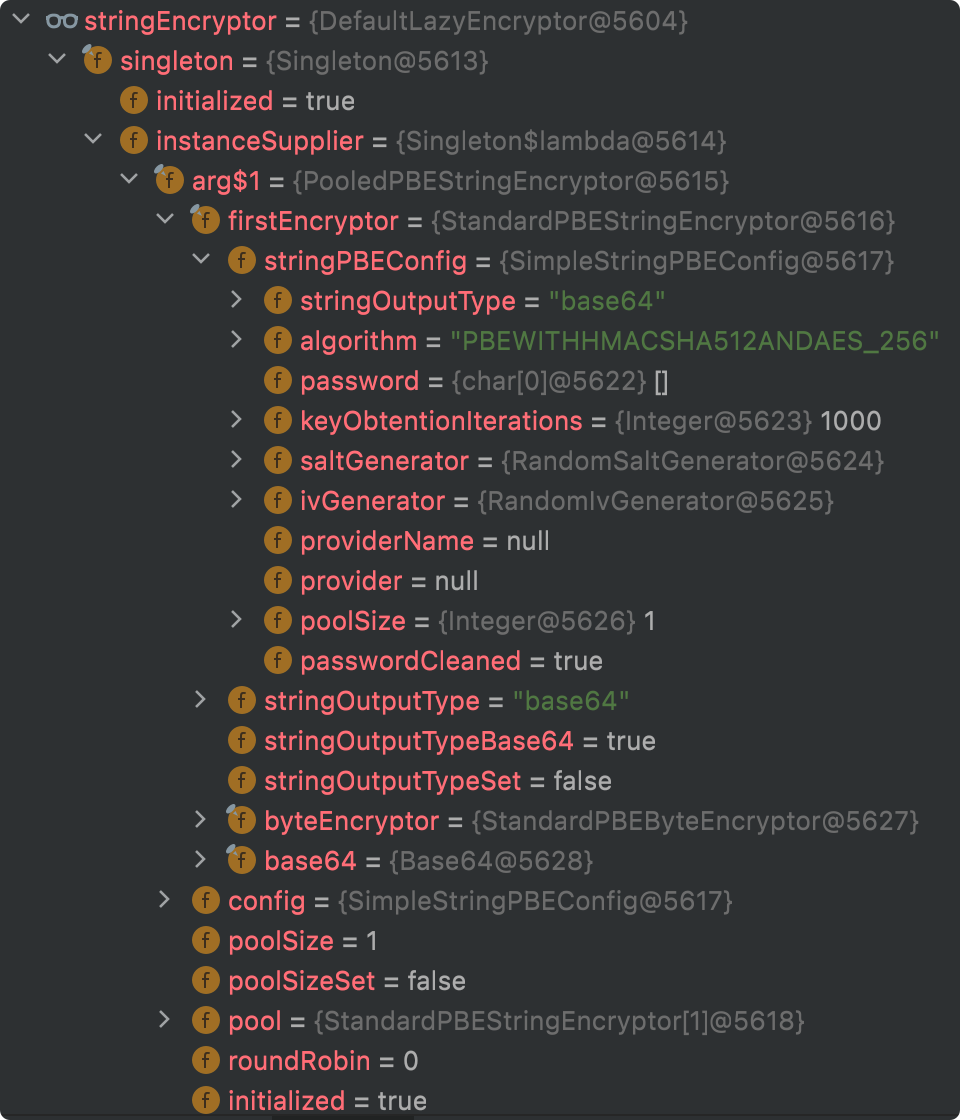Image resolution: width=960 pixels, height=1120 pixels.
Task: Expand the ivGenerator RandomIvGenerator entry
Action: tap(237, 500)
